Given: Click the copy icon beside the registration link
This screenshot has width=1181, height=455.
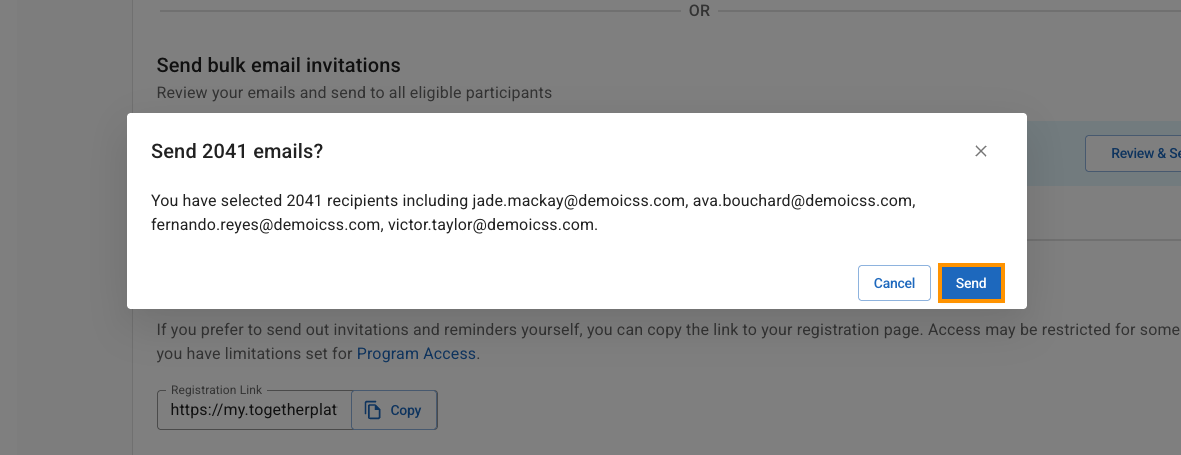Looking at the screenshot, I should (x=373, y=410).
